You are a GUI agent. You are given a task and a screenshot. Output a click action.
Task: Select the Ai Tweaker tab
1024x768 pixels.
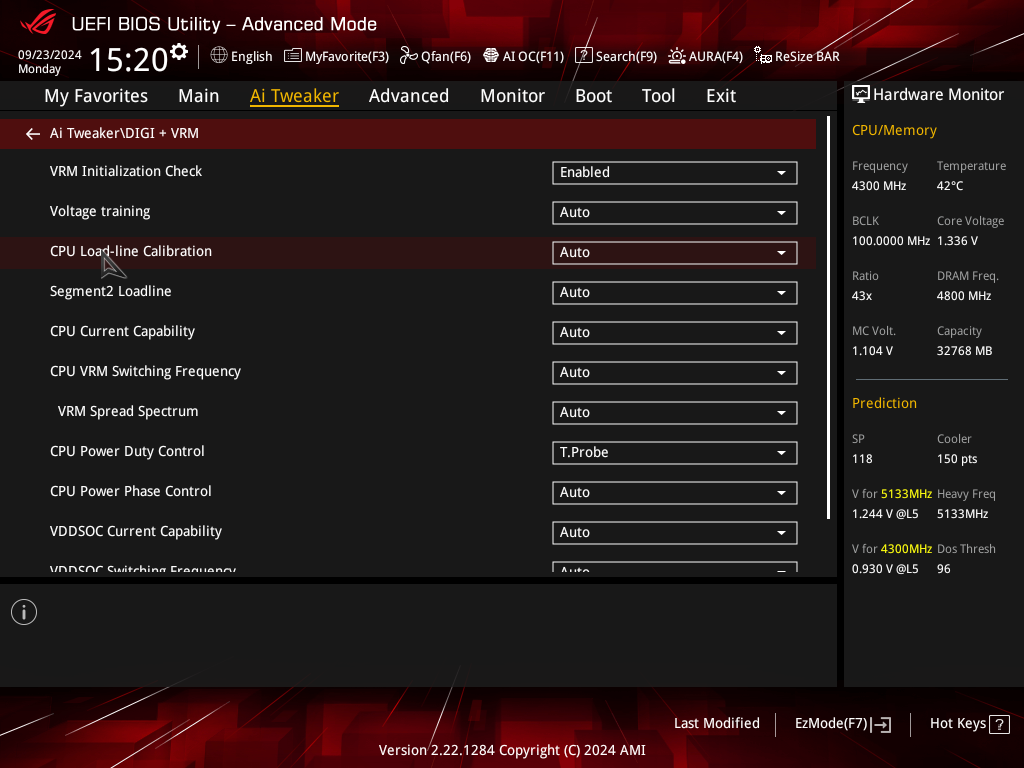tap(295, 96)
